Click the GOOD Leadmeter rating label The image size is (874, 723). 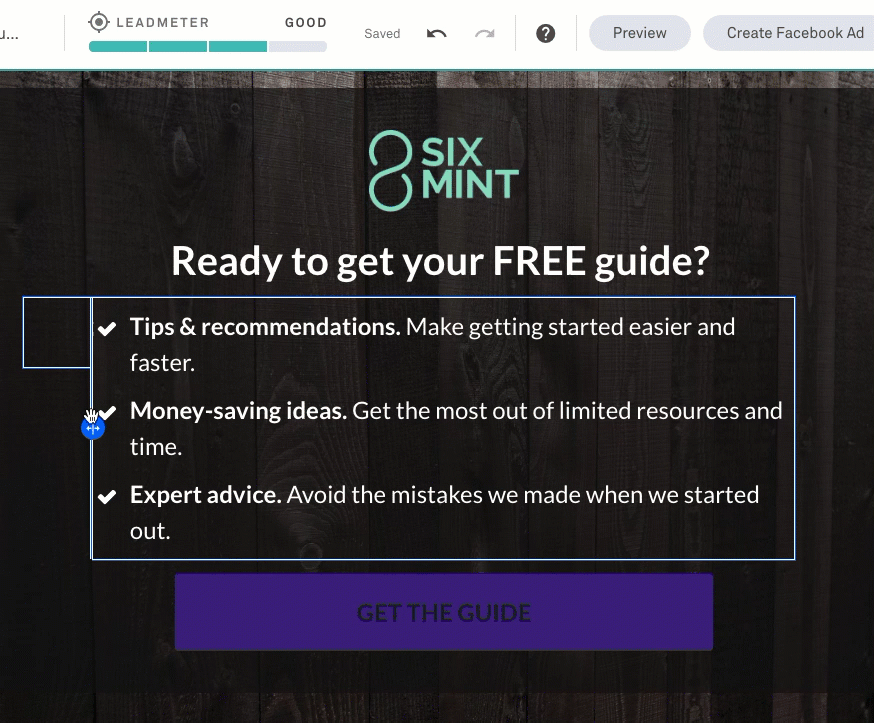(x=305, y=23)
